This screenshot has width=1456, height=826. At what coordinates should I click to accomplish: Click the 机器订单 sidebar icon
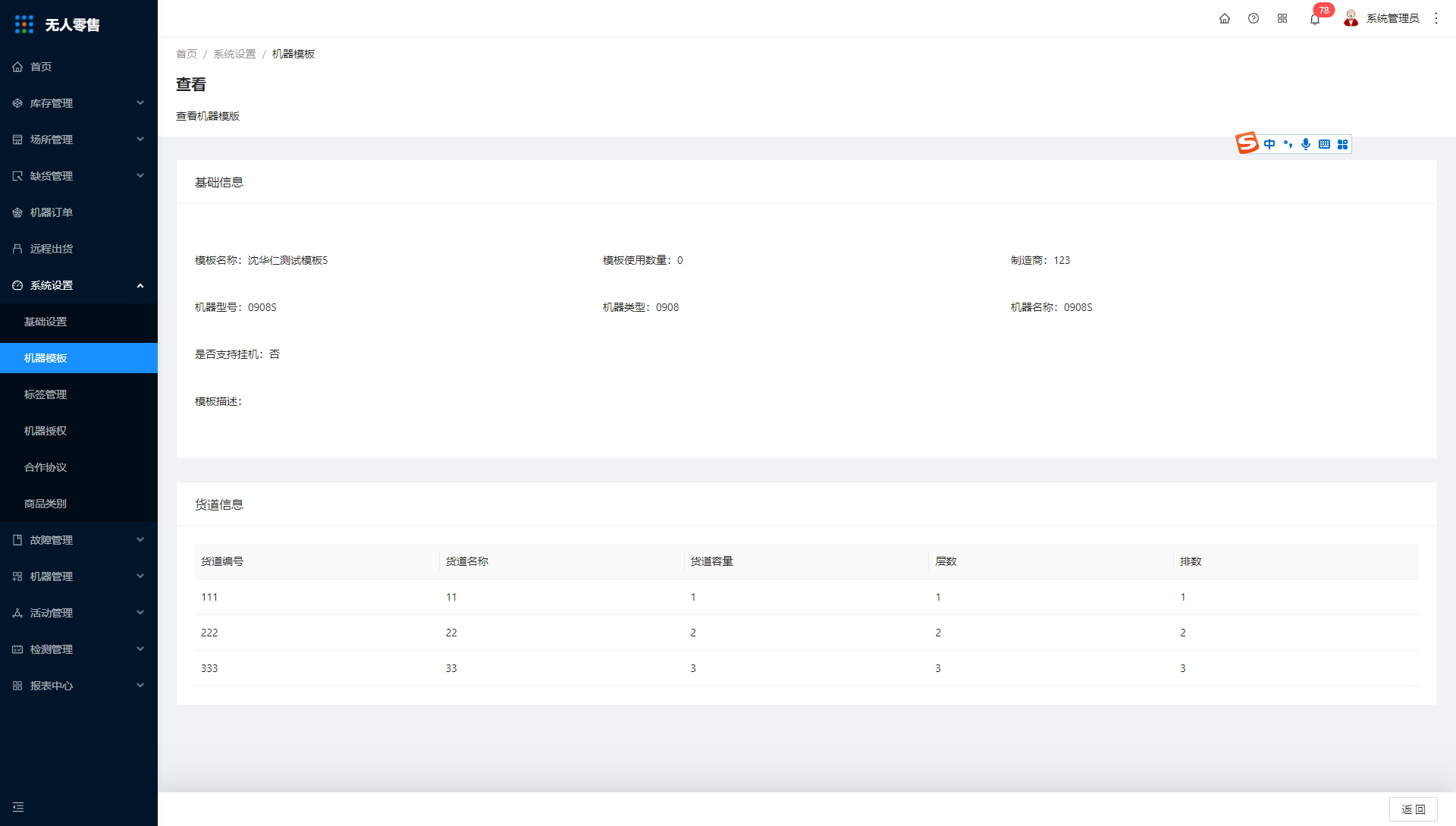(x=17, y=212)
